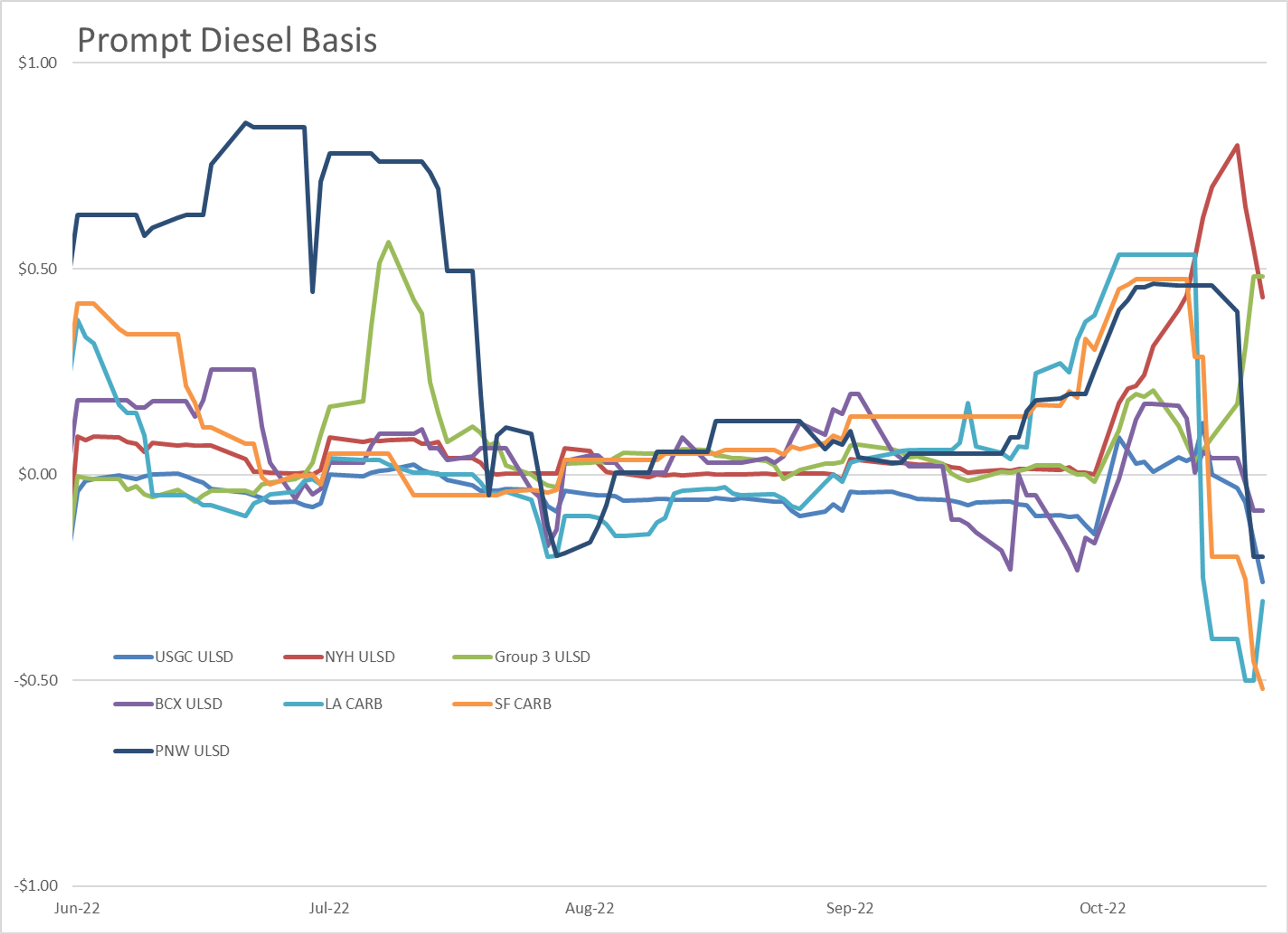Screen dimensions: 1288x934
Task: Select the LA CARB legend entry
Action: coord(333,704)
